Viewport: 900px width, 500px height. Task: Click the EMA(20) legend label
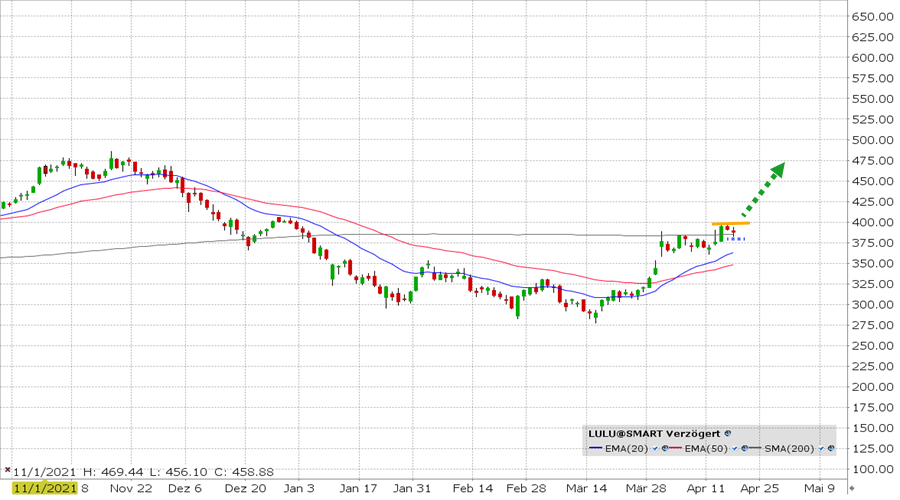[627, 448]
